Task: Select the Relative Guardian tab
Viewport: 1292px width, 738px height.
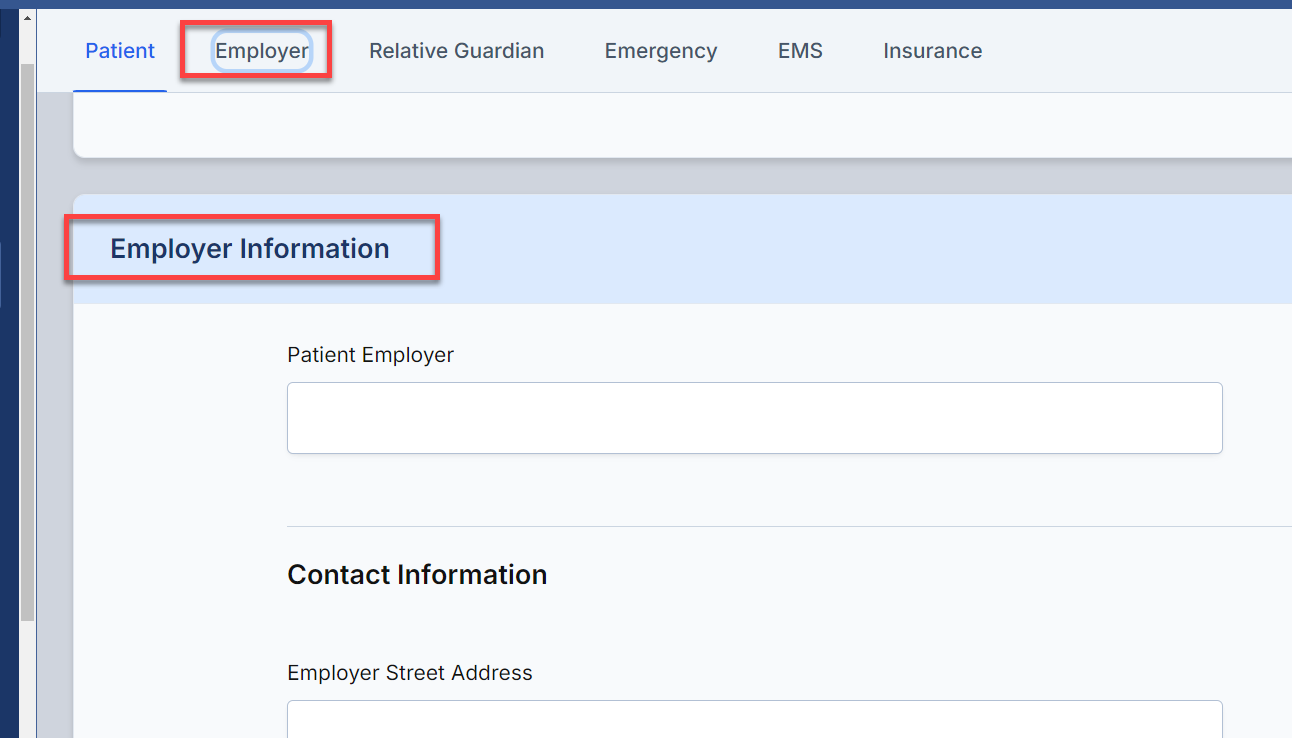Action: click(x=456, y=51)
